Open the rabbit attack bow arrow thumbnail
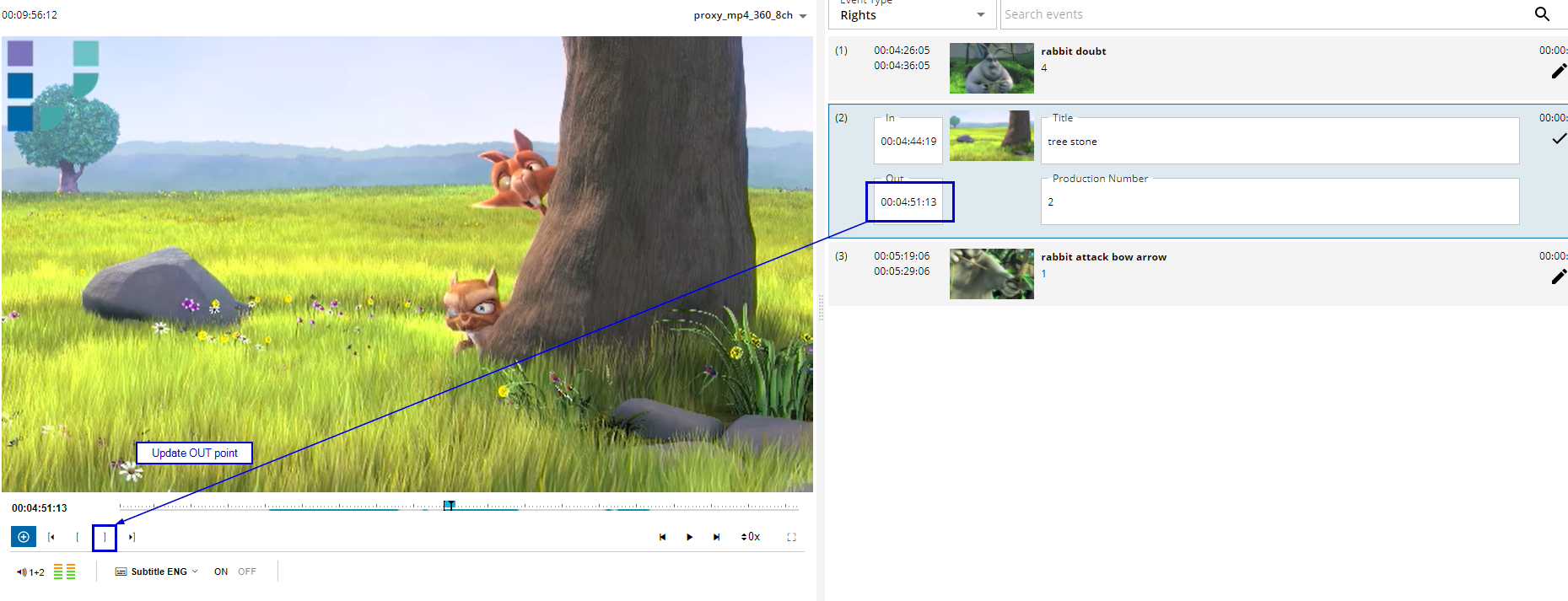 pyautogui.click(x=992, y=274)
